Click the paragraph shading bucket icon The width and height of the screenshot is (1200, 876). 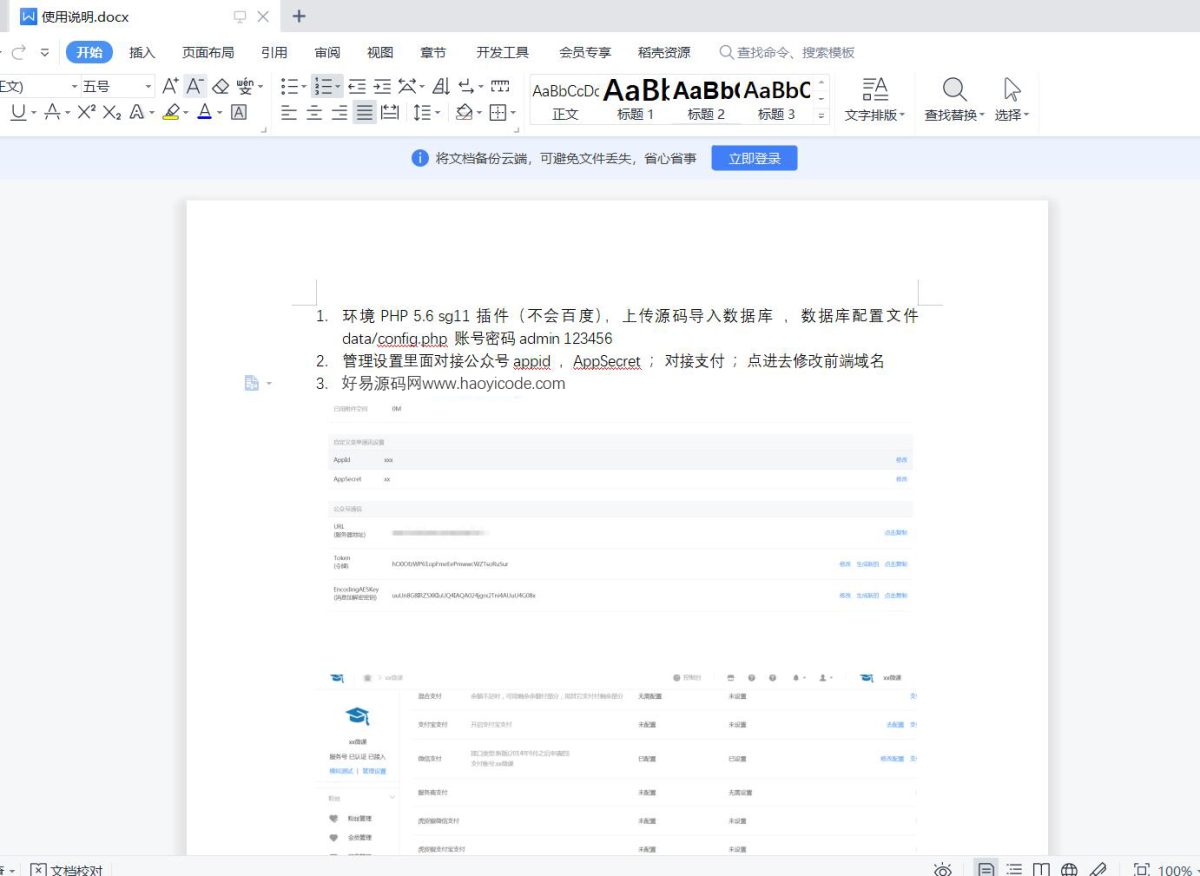coord(463,113)
